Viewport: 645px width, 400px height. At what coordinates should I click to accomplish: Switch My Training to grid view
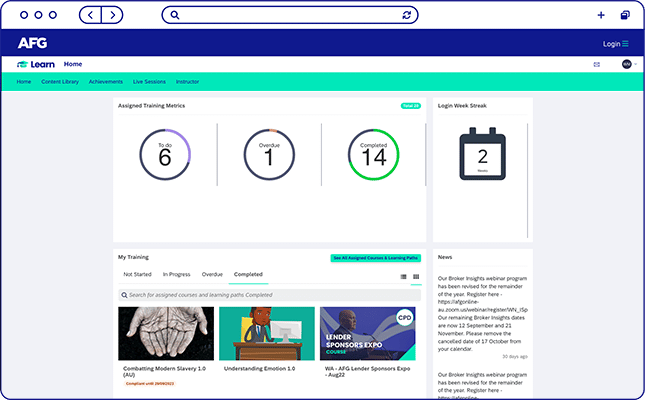416,276
